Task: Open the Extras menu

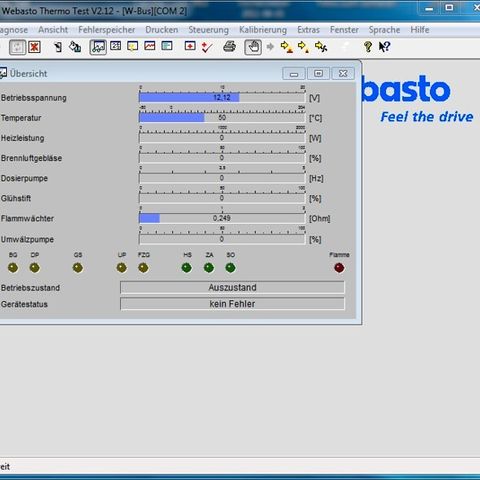Action: pyautogui.click(x=308, y=30)
